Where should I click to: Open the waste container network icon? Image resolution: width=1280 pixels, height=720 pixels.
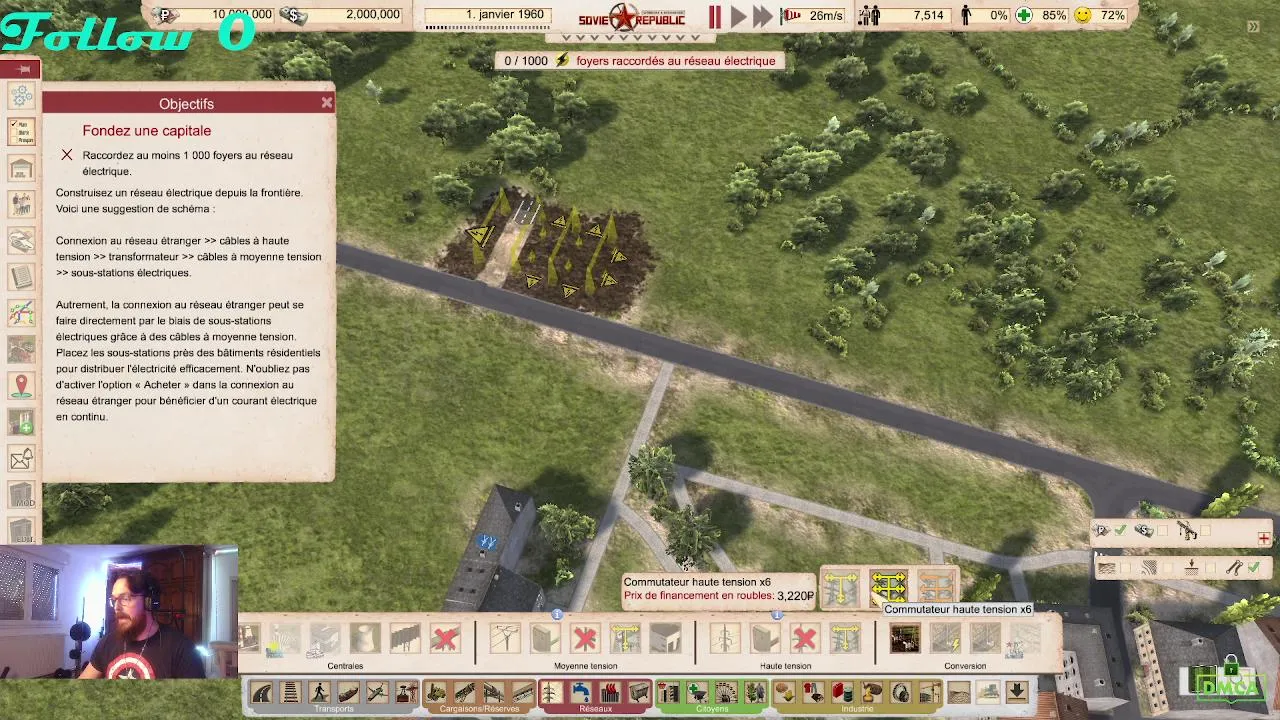click(x=639, y=692)
